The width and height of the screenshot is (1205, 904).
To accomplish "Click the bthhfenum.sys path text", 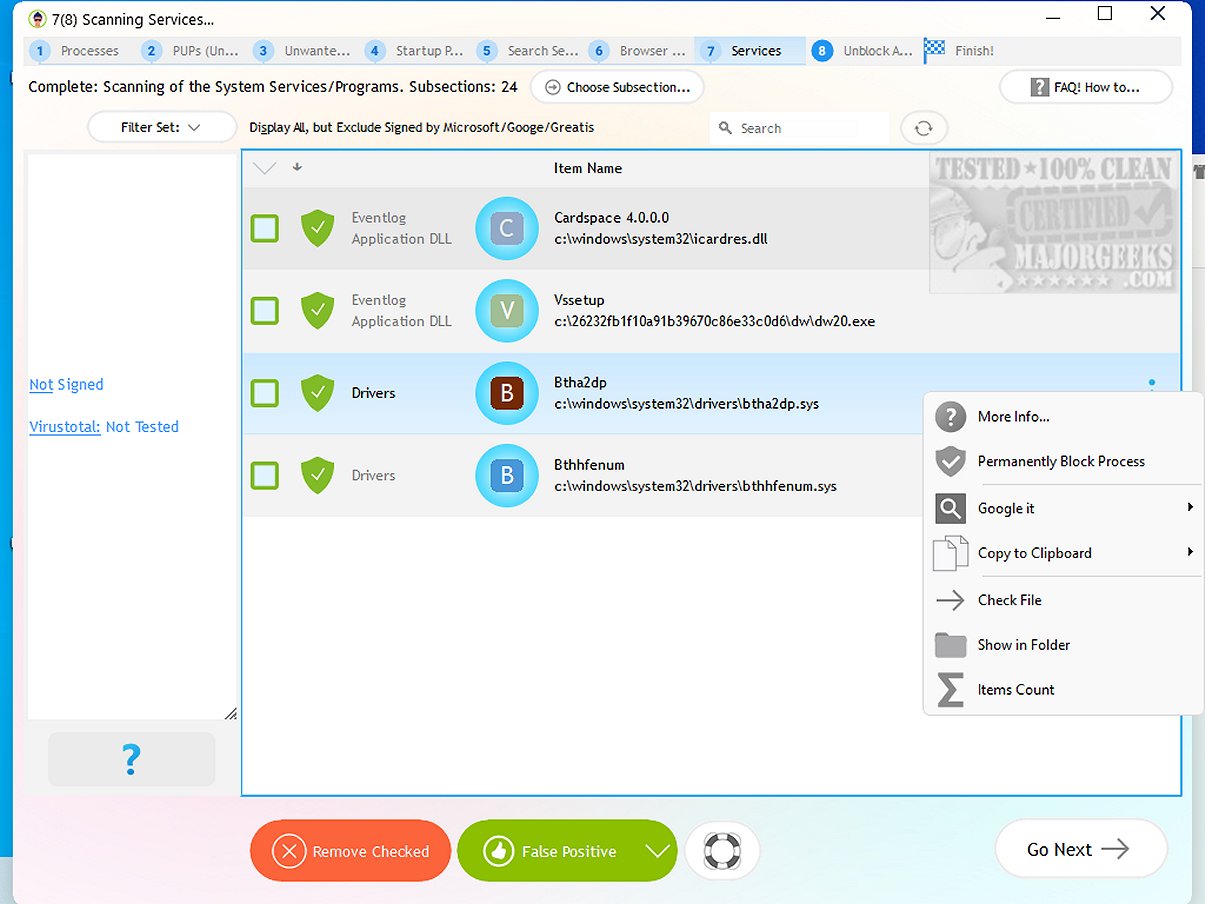I will click(695, 486).
